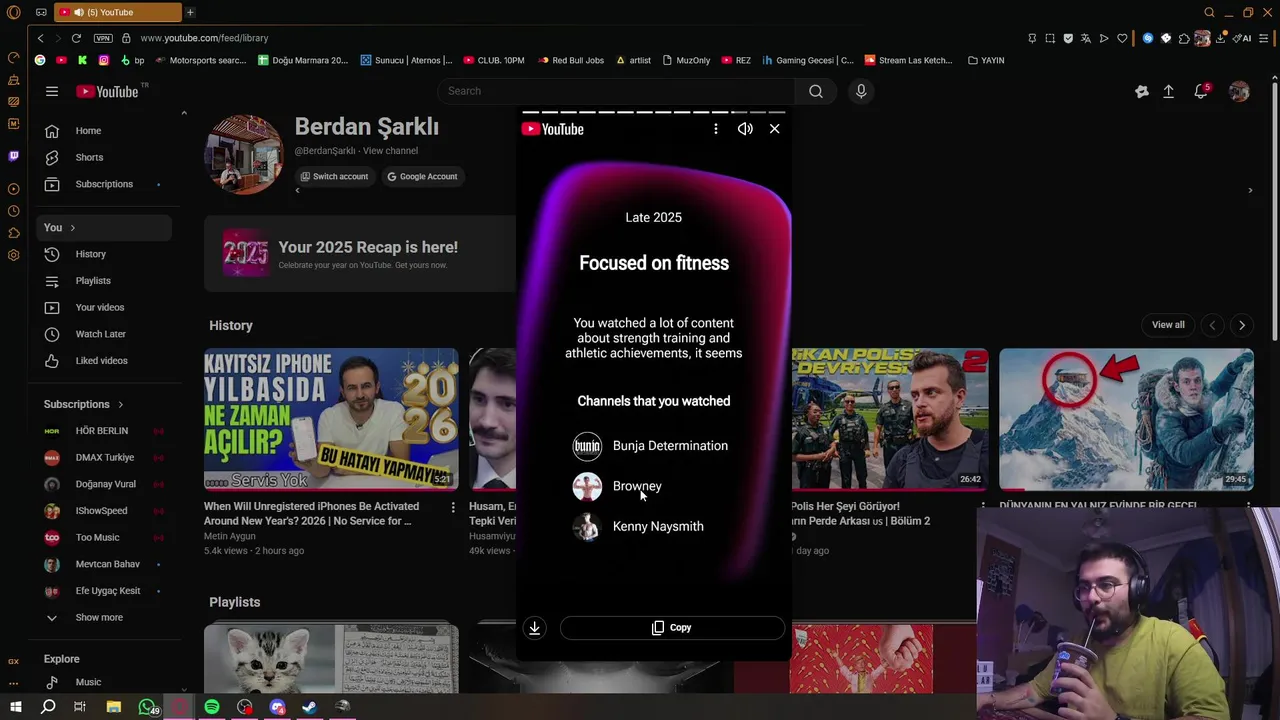Image resolution: width=1280 pixels, height=720 pixels.
Task: Open Watch Later list
Action: (x=105, y=334)
